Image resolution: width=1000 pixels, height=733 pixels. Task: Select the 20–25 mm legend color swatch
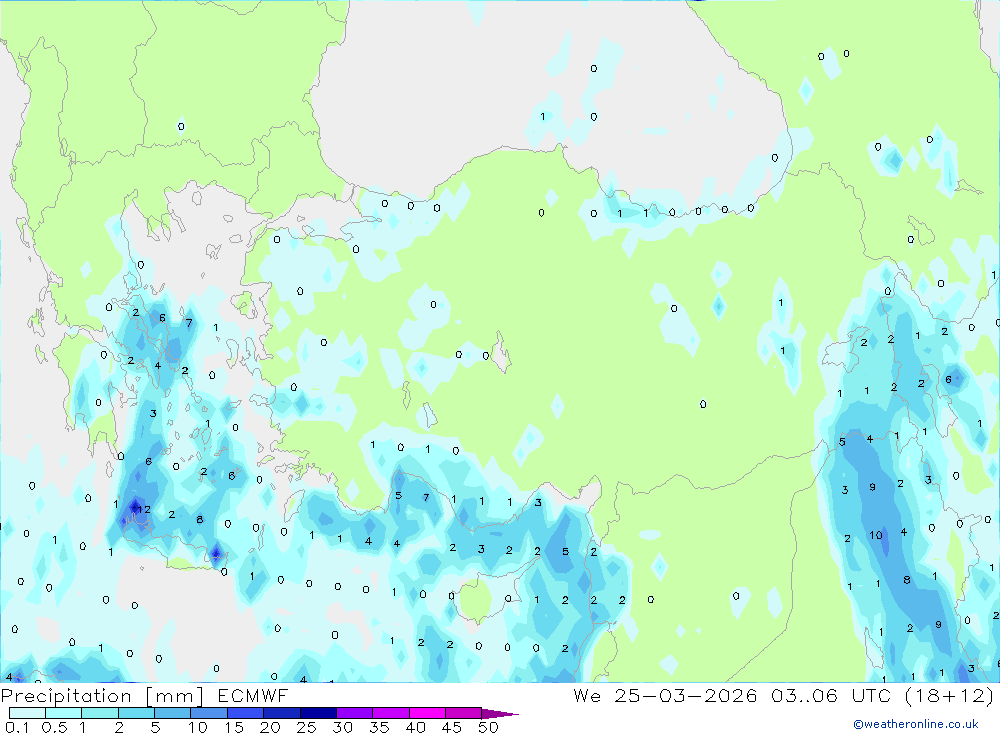(x=281, y=713)
